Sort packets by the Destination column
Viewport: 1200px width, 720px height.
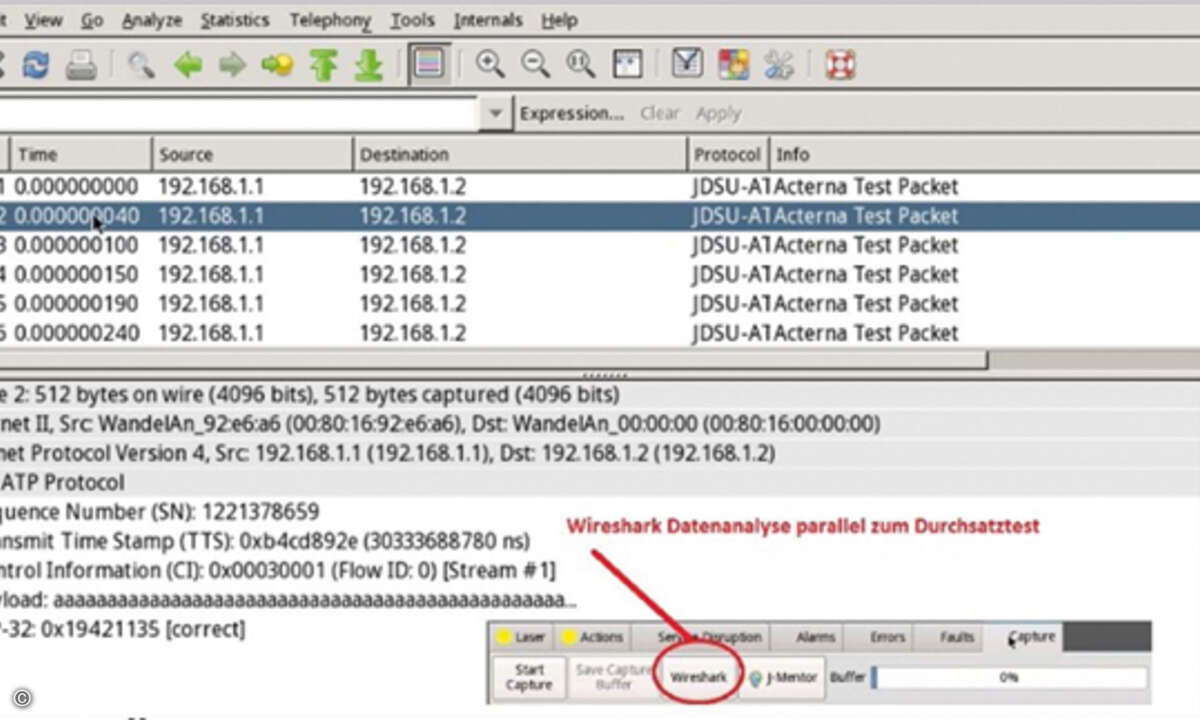coord(521,155)
